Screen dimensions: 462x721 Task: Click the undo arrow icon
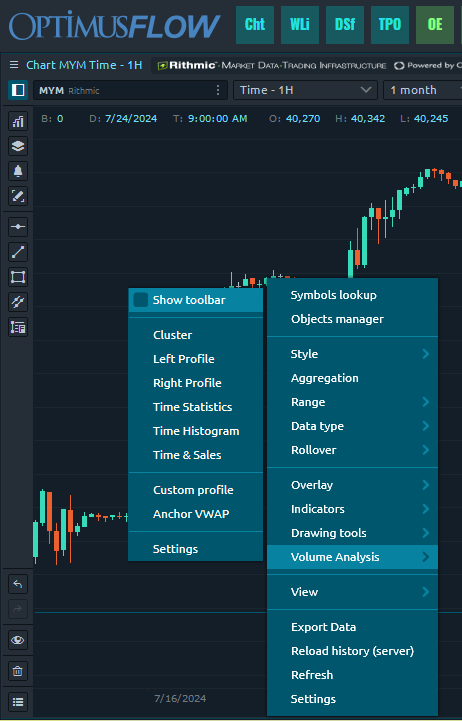[18, 584]
